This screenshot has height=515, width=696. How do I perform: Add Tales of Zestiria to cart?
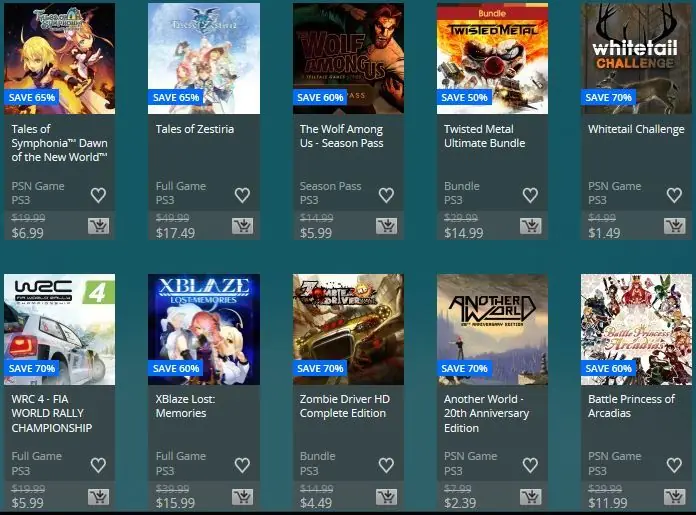pos(242,226)
